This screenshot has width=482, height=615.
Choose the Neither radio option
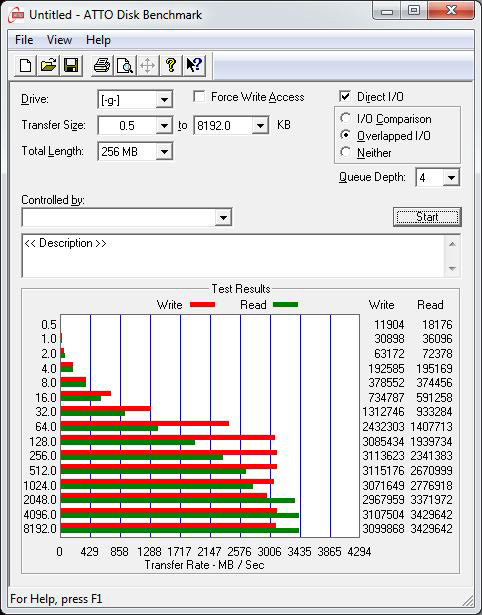pyautogui.click(x=346, y=152)
